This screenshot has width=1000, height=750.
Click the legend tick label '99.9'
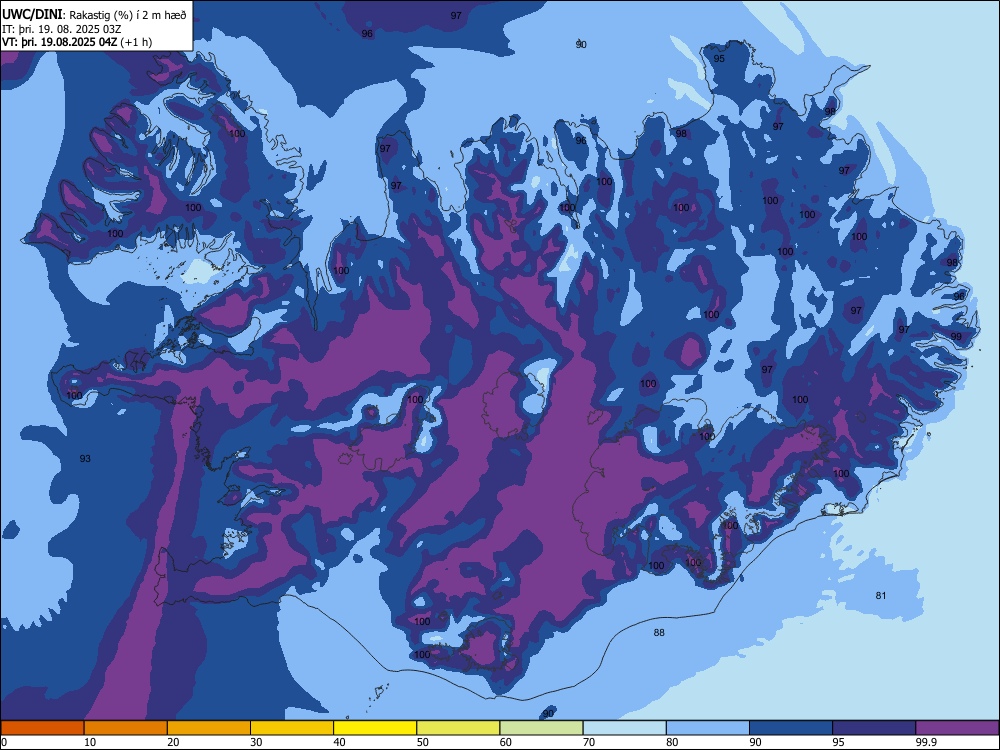coord(925,742)
